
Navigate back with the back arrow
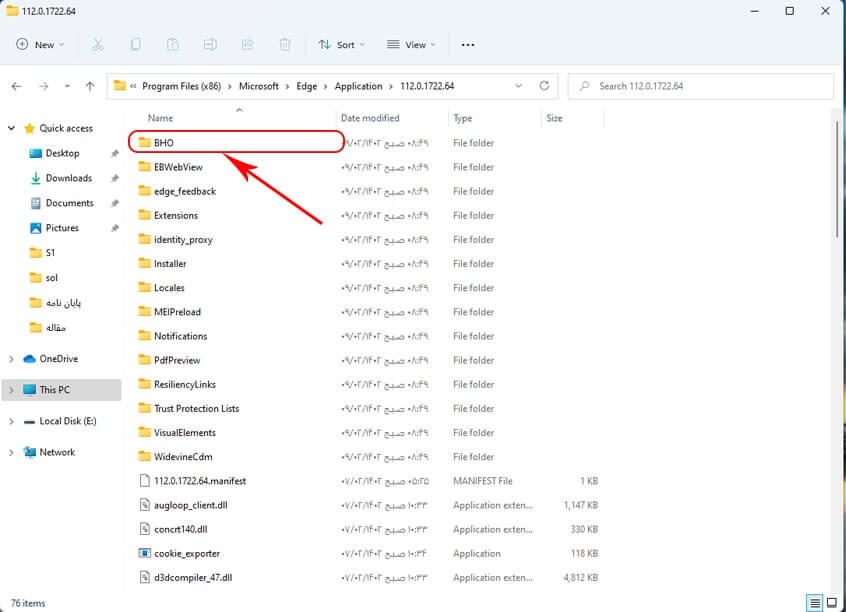click(16, 86)
